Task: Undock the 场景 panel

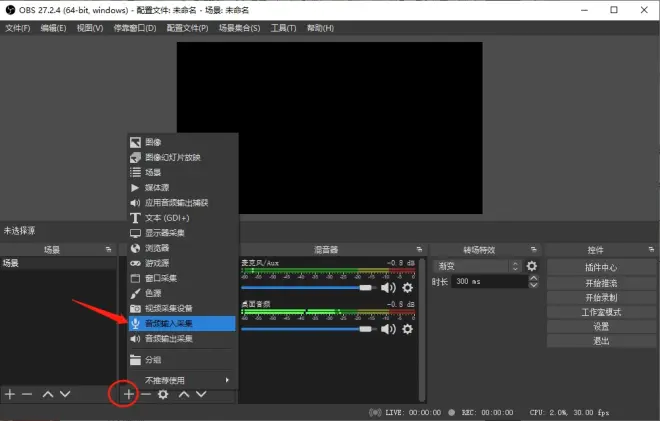Action: click(x=108, y=250)
